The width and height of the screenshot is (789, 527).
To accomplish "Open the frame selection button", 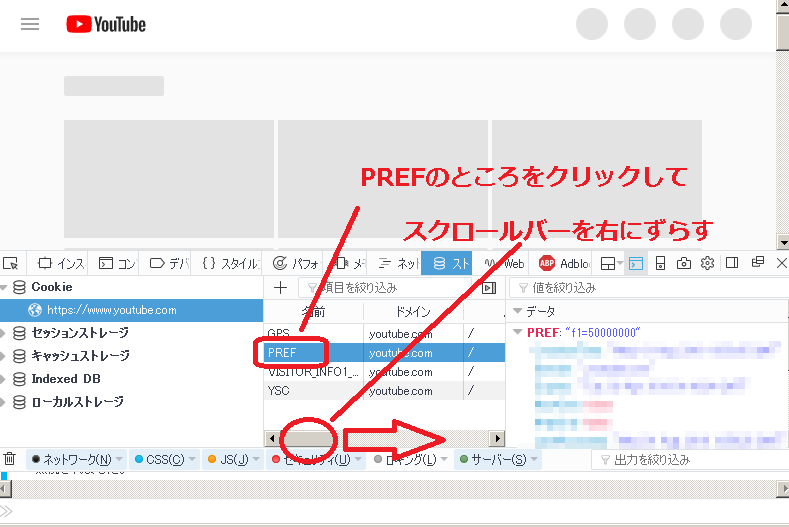I will click(611, 263).
